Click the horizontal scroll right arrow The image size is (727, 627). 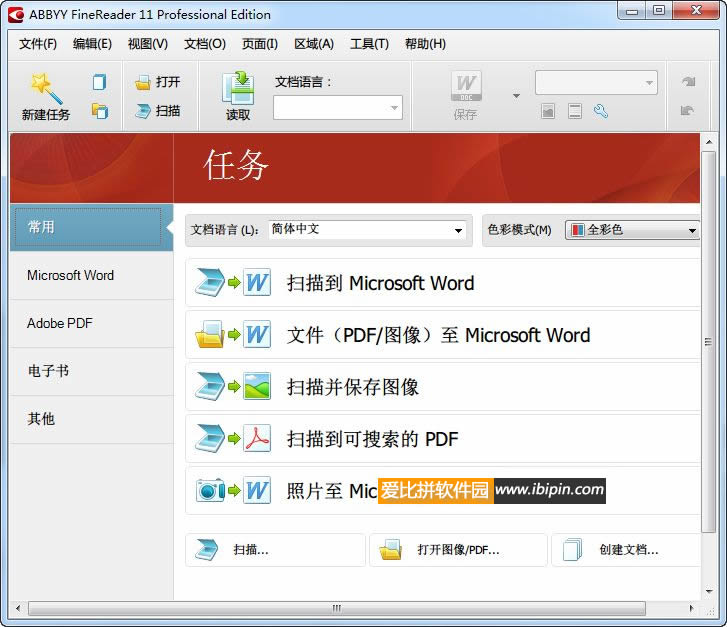[x=691, y=608]
